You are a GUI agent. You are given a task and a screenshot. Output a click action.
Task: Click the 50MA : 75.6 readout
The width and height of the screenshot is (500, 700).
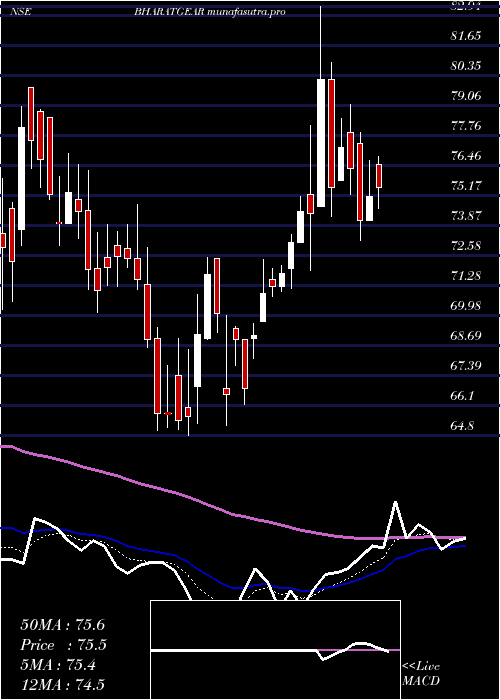pyautogui.click(x=62, y=625)
